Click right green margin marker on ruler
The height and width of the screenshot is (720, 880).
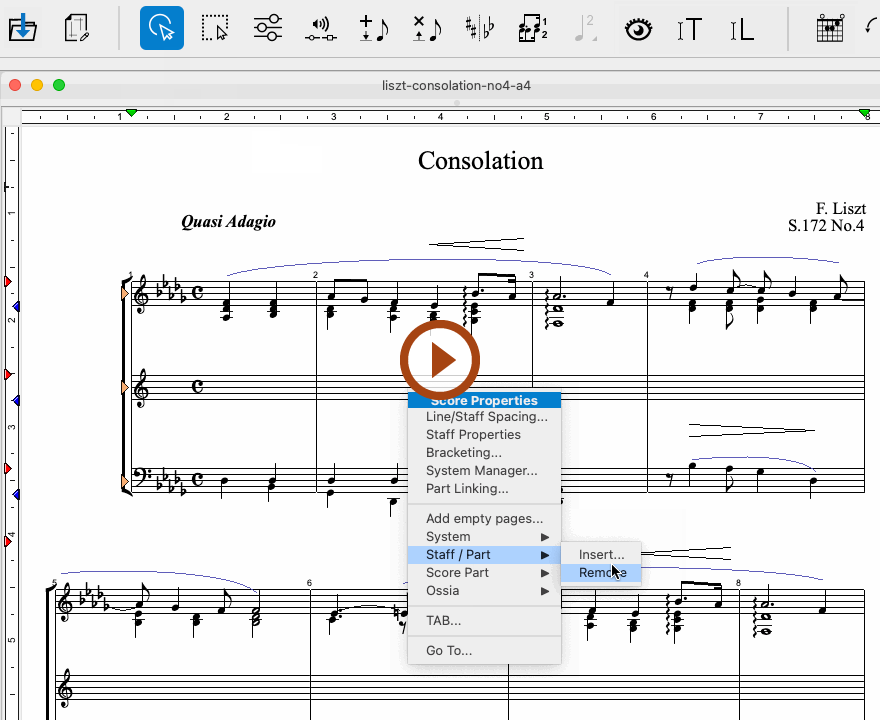tap(864, 113)
